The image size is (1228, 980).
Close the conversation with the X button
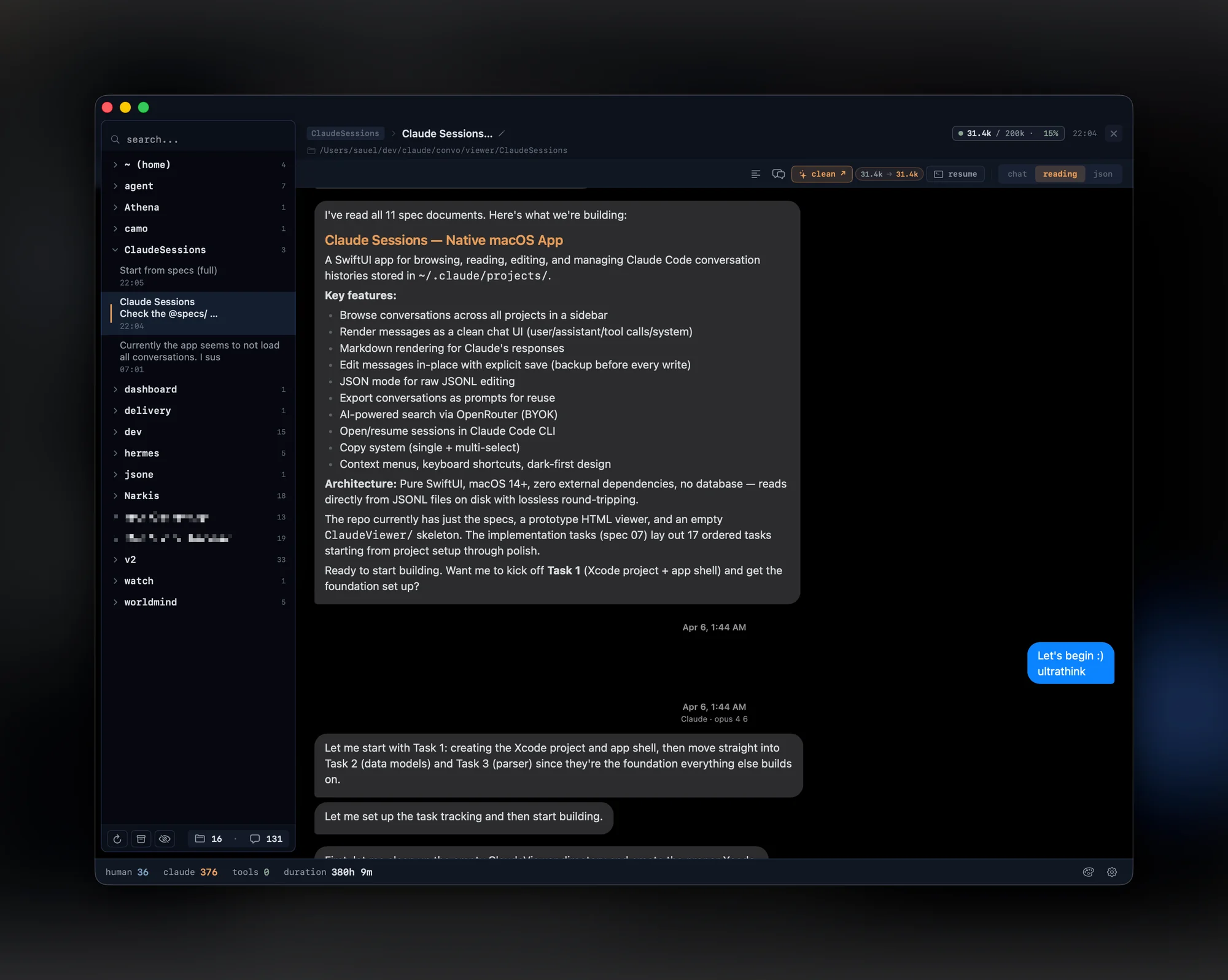pyautogui.click(x=1114, y=134)
